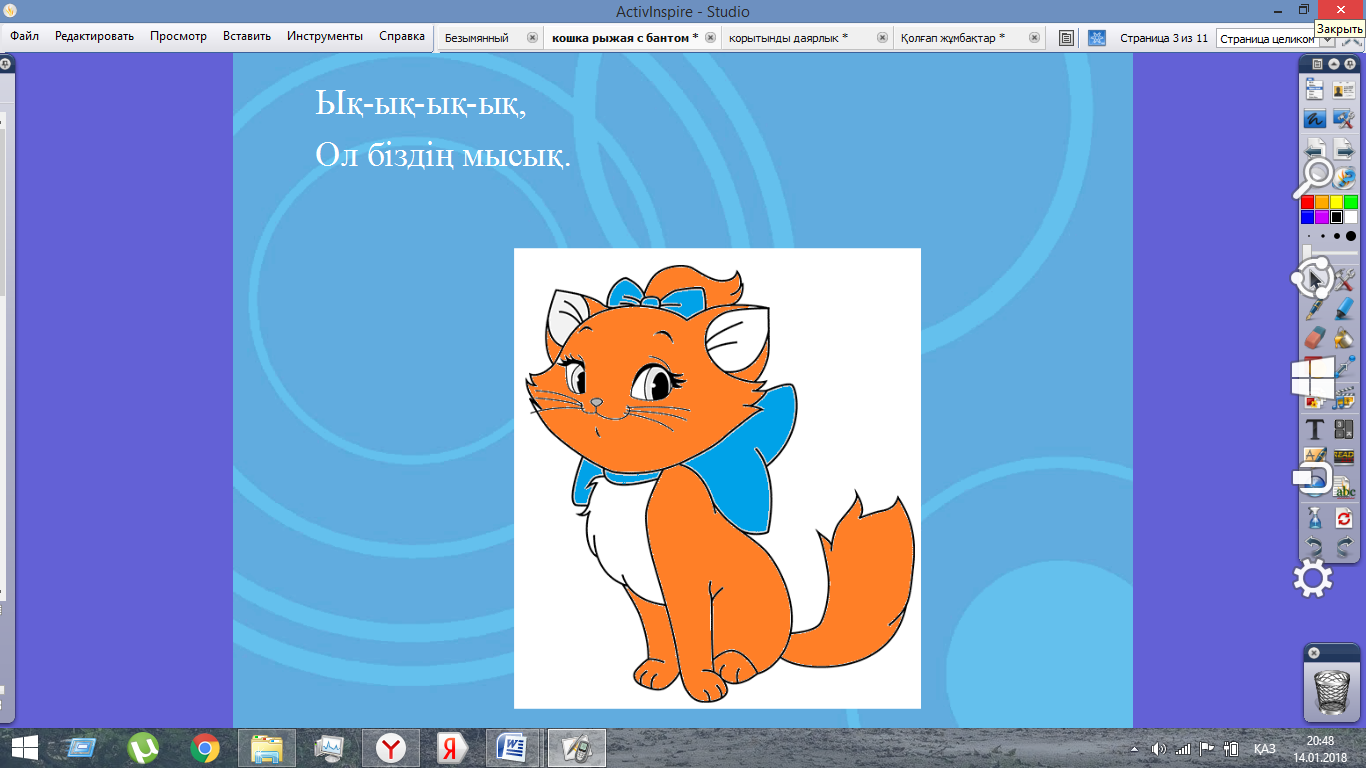Select the orange cat picture on the page
The height and width of the screenshot is (768, 1366).
(717, 478)
